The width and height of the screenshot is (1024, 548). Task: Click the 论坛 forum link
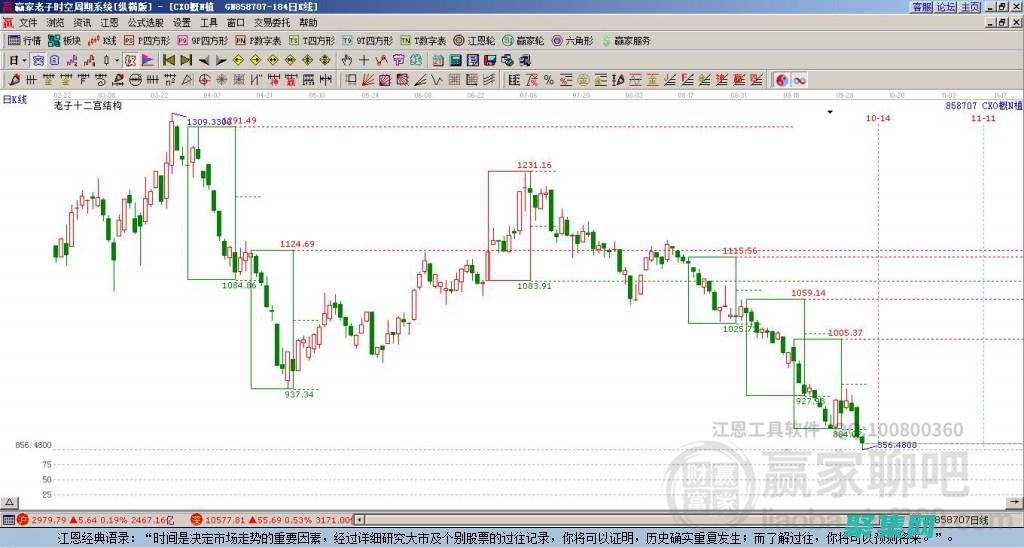946,6
